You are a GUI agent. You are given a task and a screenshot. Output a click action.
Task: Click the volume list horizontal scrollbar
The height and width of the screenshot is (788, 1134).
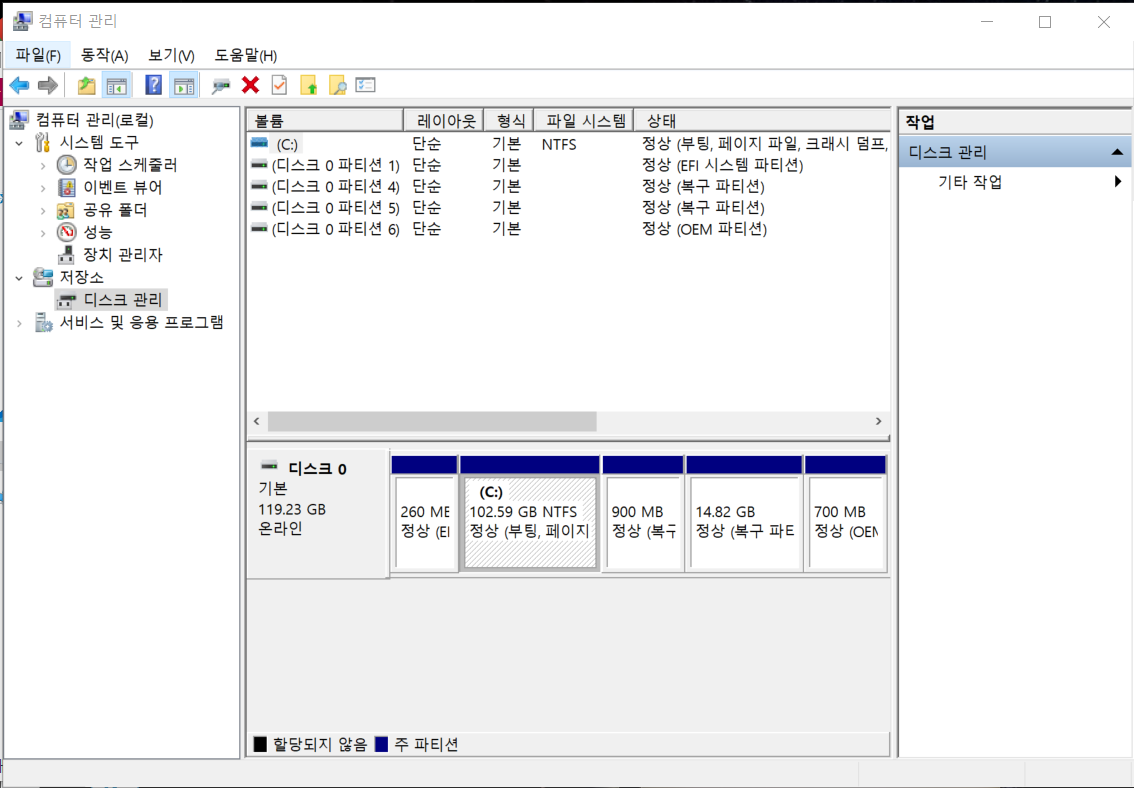pyautogui.click(x=568, y=421)
